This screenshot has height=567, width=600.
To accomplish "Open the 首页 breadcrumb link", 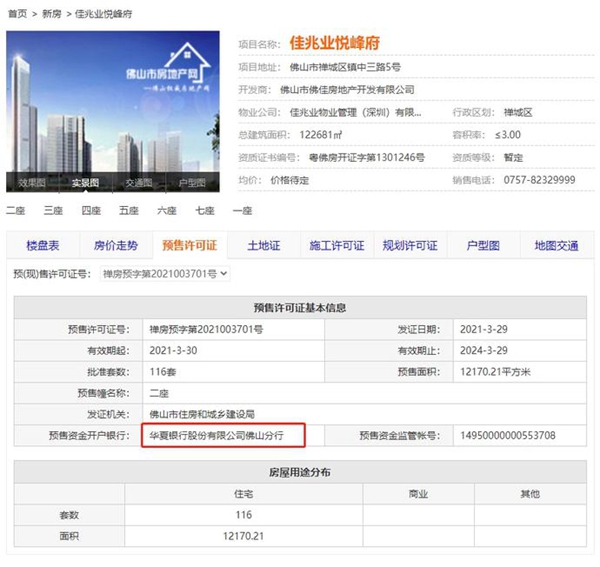I will pos(18,14).
